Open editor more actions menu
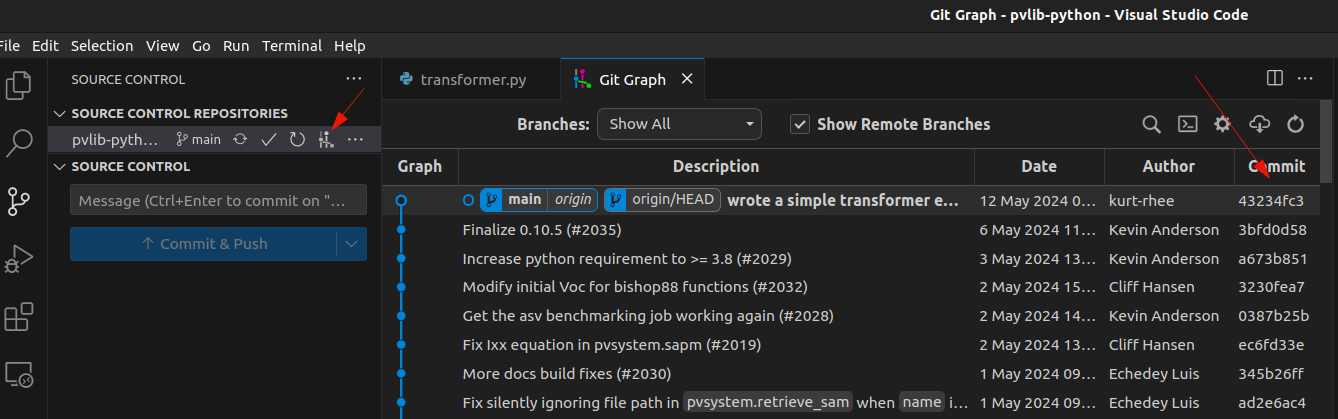 (1305, 78)
